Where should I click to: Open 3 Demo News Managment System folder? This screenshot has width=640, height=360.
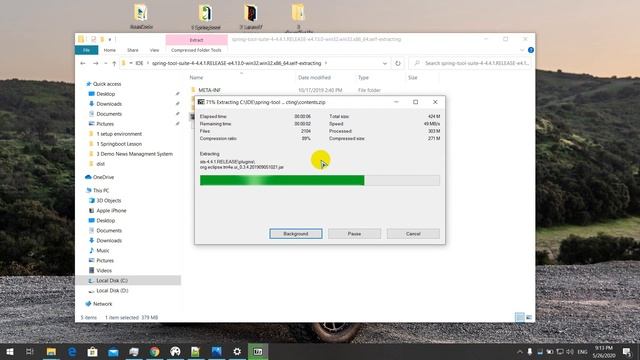coord(134,154)
